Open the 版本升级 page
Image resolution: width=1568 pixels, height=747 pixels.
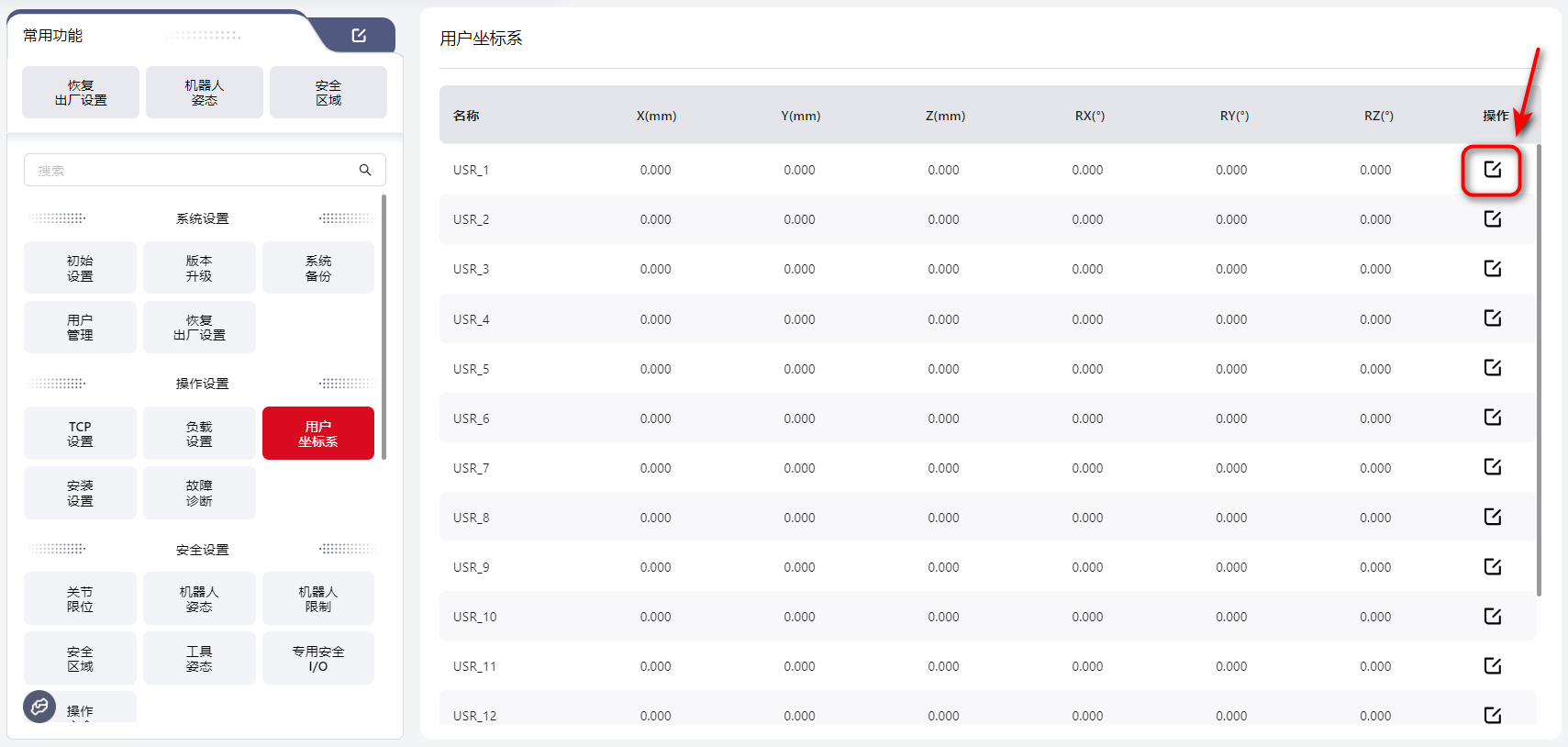[x=199, y=268]
